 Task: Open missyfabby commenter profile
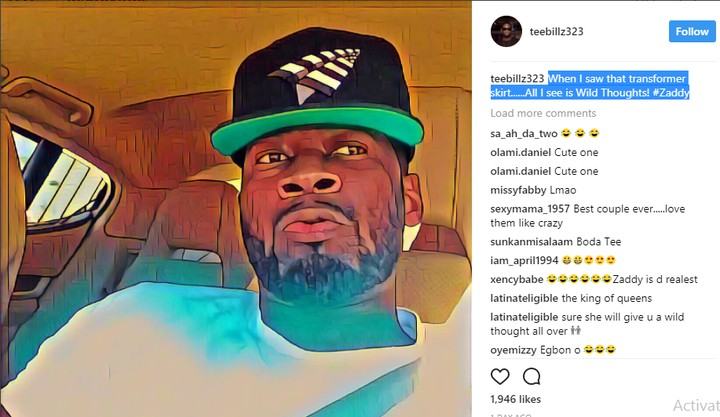point(518,190)
